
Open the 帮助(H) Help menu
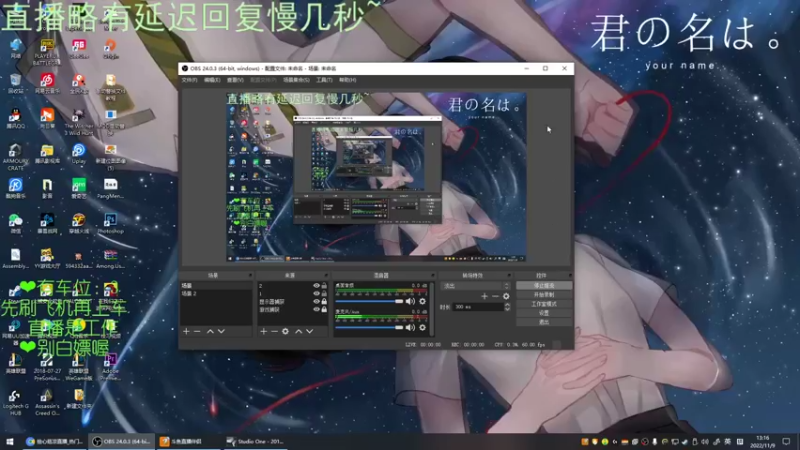tap(347, 80)
